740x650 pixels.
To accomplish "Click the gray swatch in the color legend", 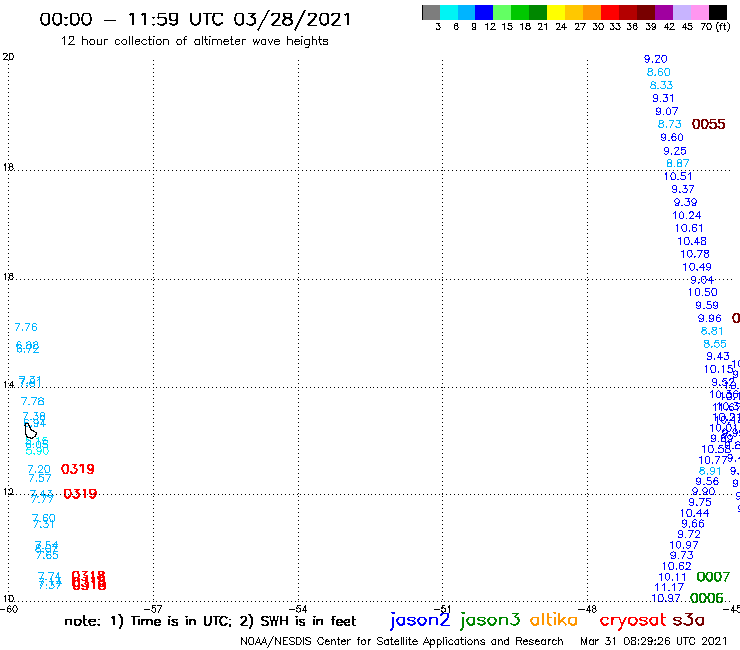I will pos(431,12).
